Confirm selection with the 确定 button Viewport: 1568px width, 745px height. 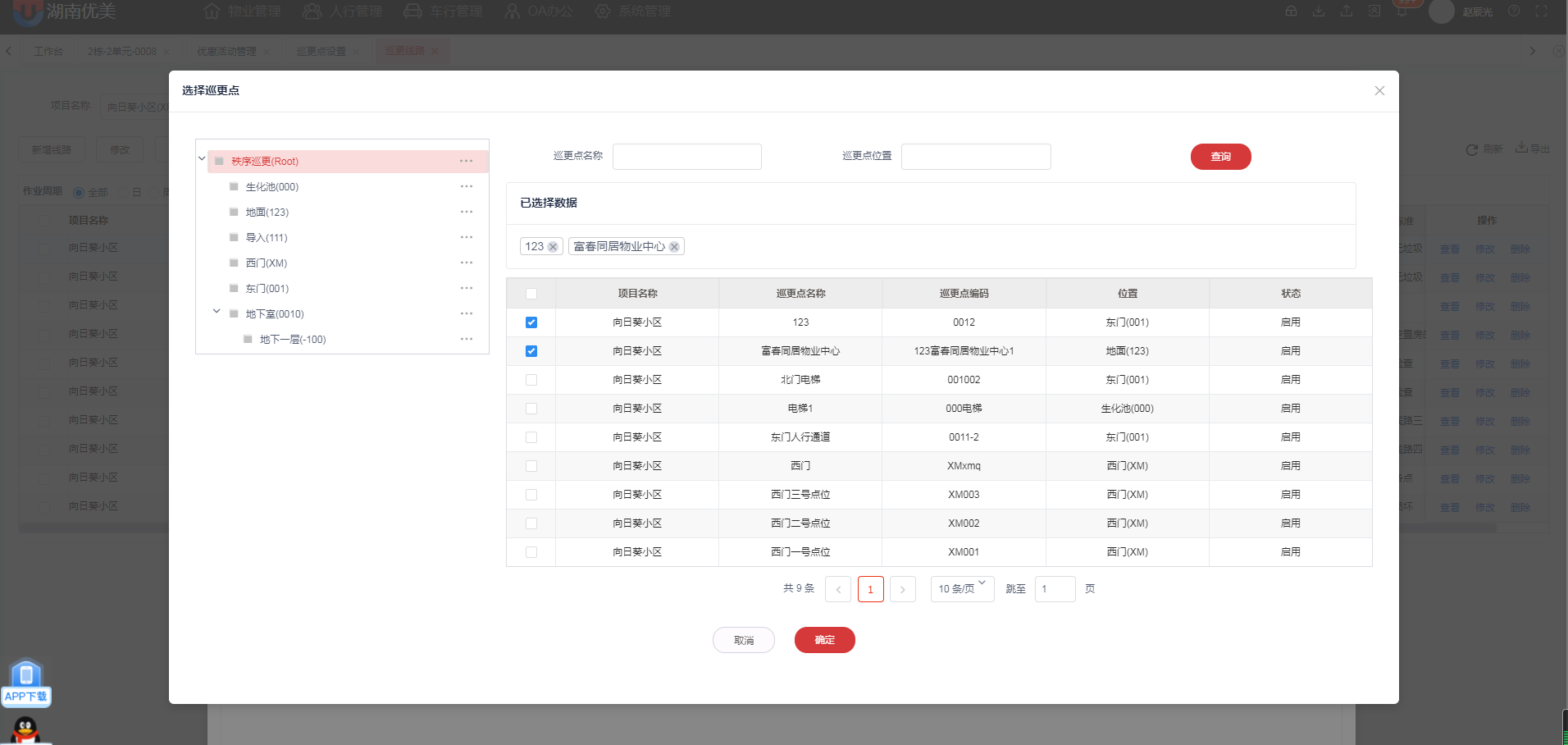point(825,640)
